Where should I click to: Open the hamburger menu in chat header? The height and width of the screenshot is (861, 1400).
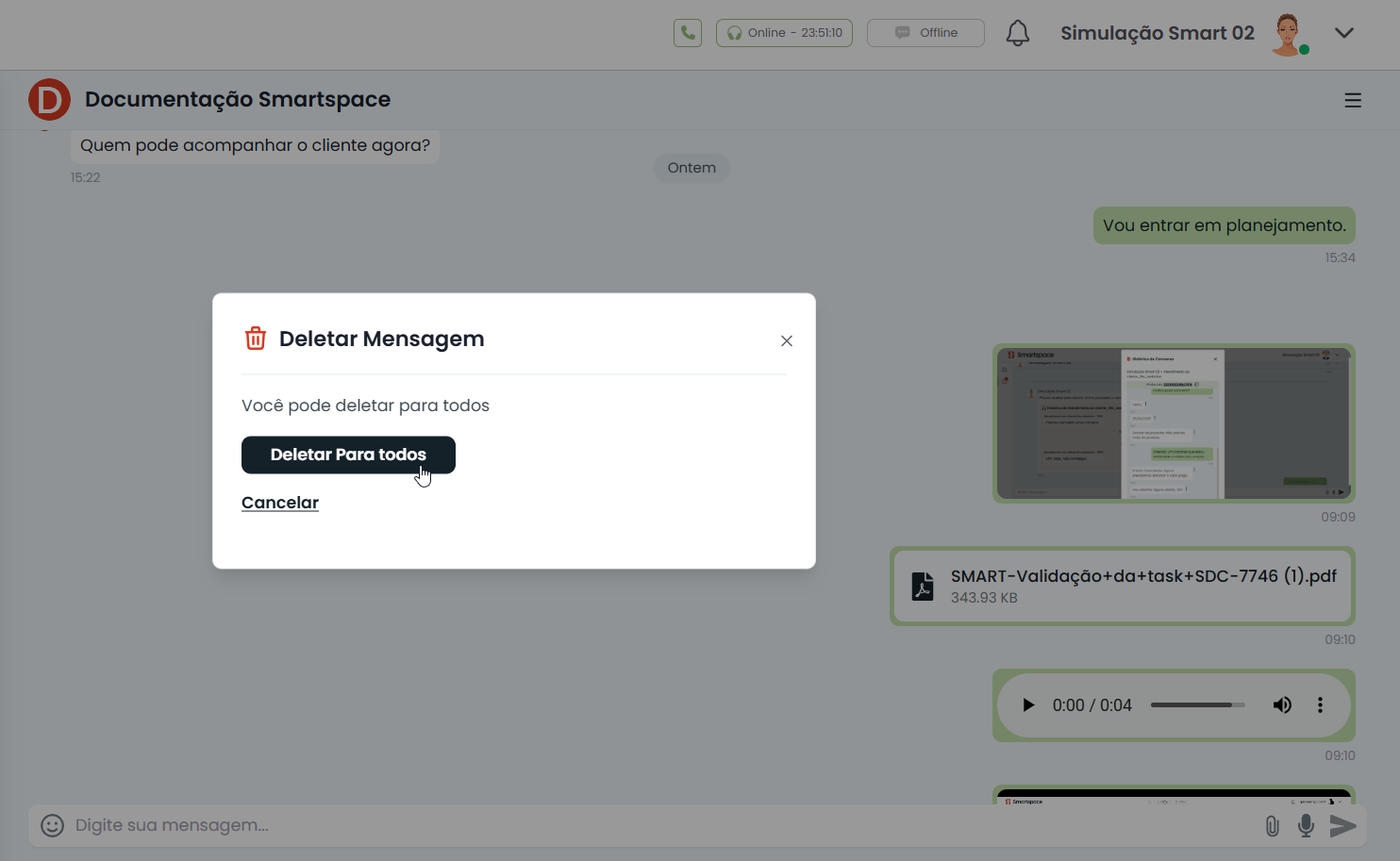(1353, 100)
